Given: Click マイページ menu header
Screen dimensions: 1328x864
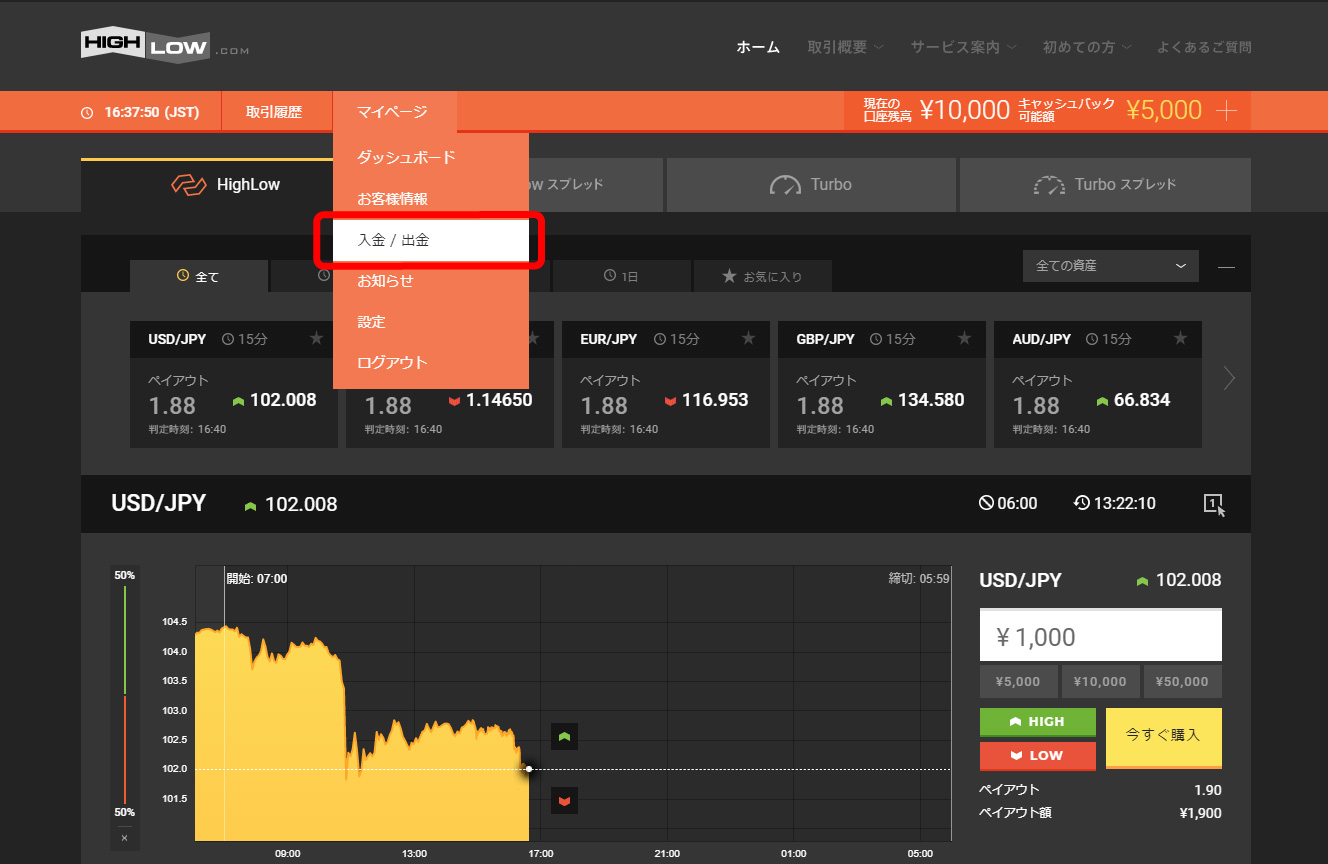Looking at the screenshot, I should point(392,112).
